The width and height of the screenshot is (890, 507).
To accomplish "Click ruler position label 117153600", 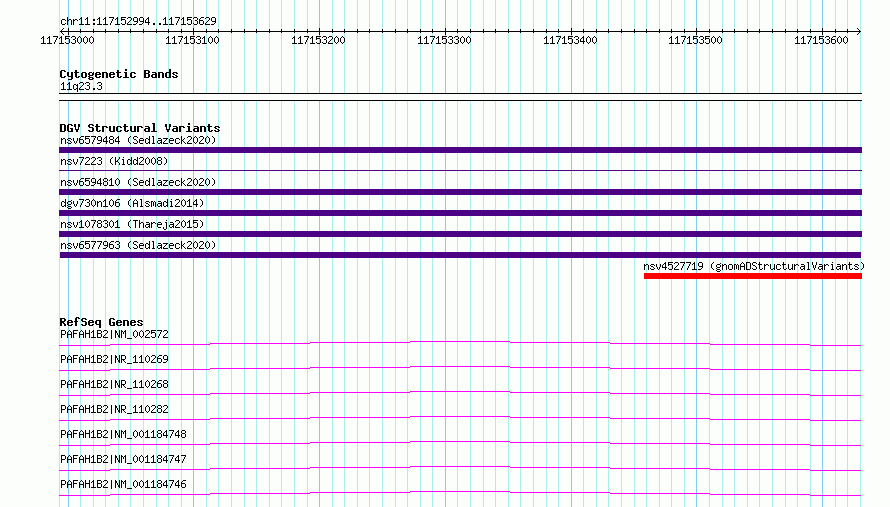I will pos(821,40).
